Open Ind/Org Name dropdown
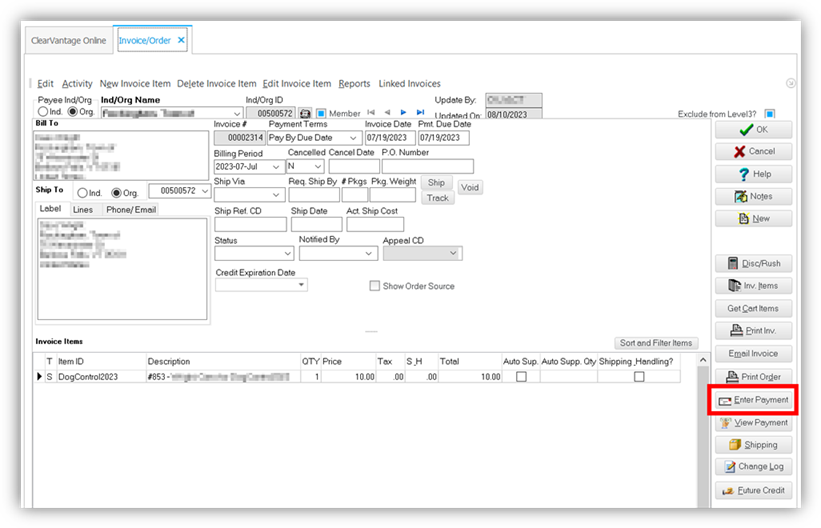 click(237, 113)
